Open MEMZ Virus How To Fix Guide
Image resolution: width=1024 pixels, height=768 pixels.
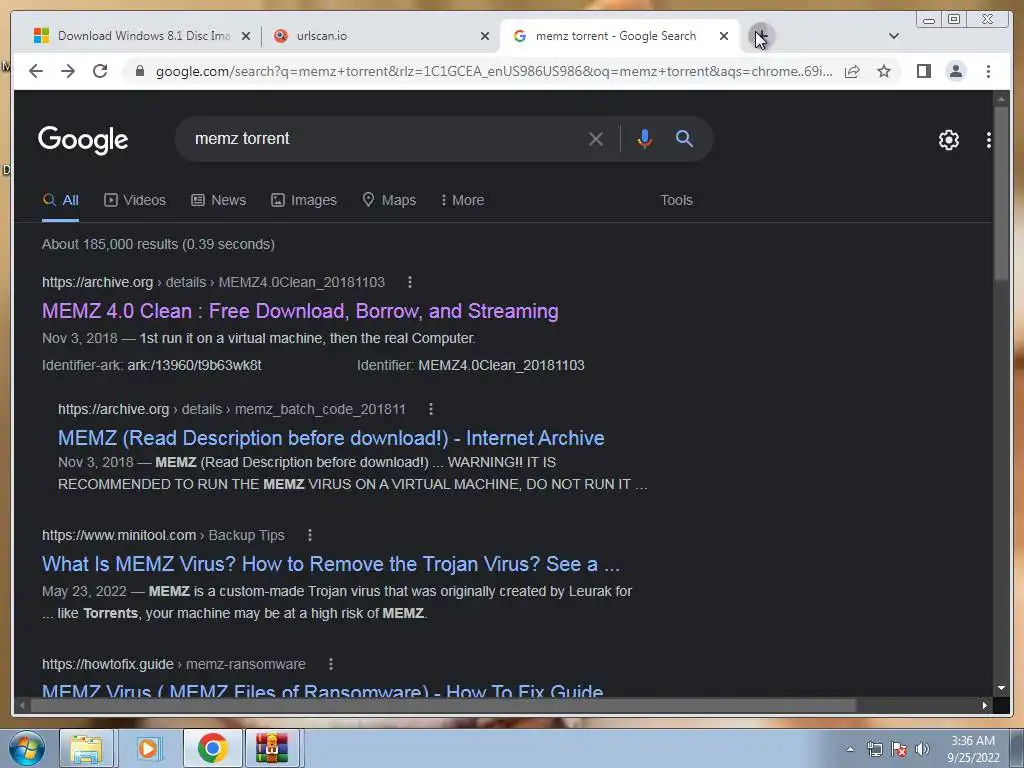click(322, 690)
